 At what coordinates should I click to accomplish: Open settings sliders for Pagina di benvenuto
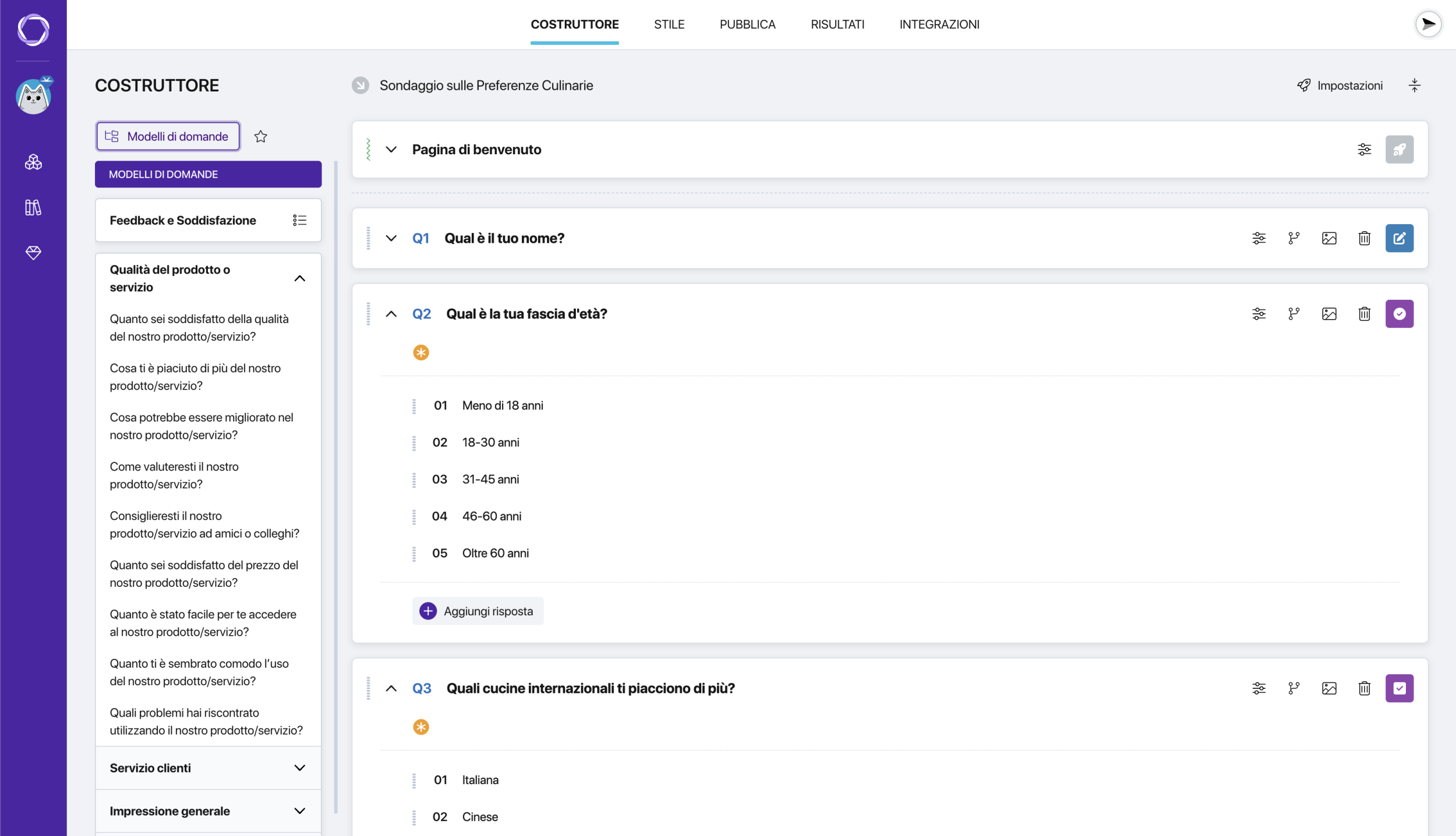1365,150
